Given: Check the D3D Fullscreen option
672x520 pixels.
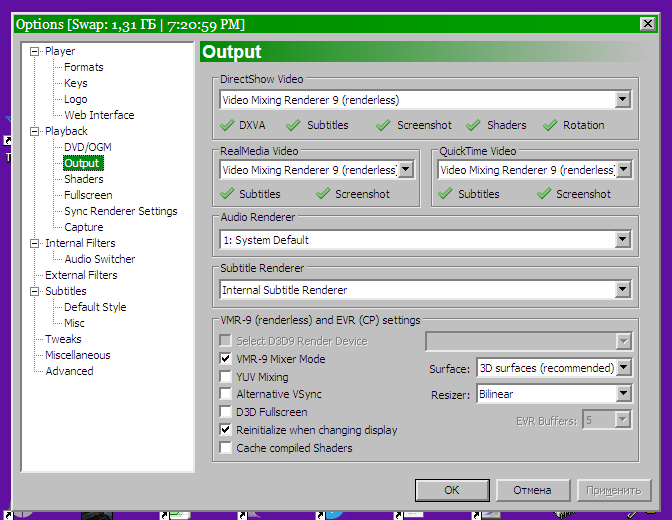Looking at the screenshot, I should click(x=225, y=412).
